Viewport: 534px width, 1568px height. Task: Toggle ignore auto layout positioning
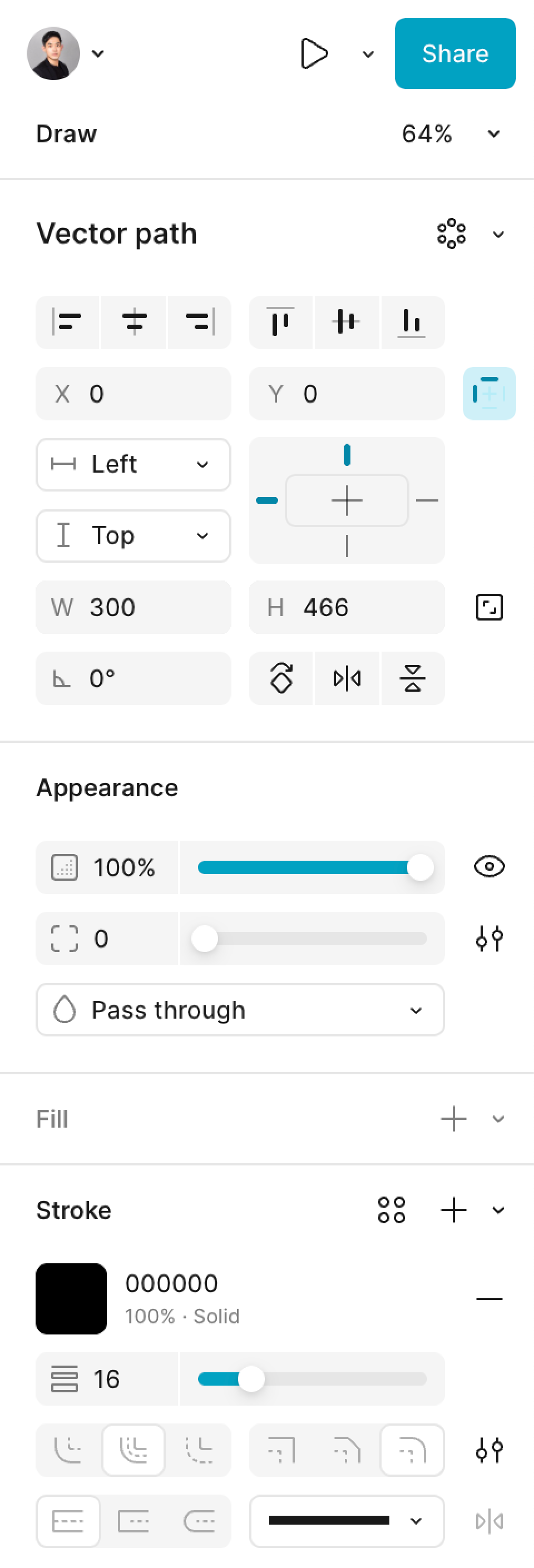tap(489, 394)
